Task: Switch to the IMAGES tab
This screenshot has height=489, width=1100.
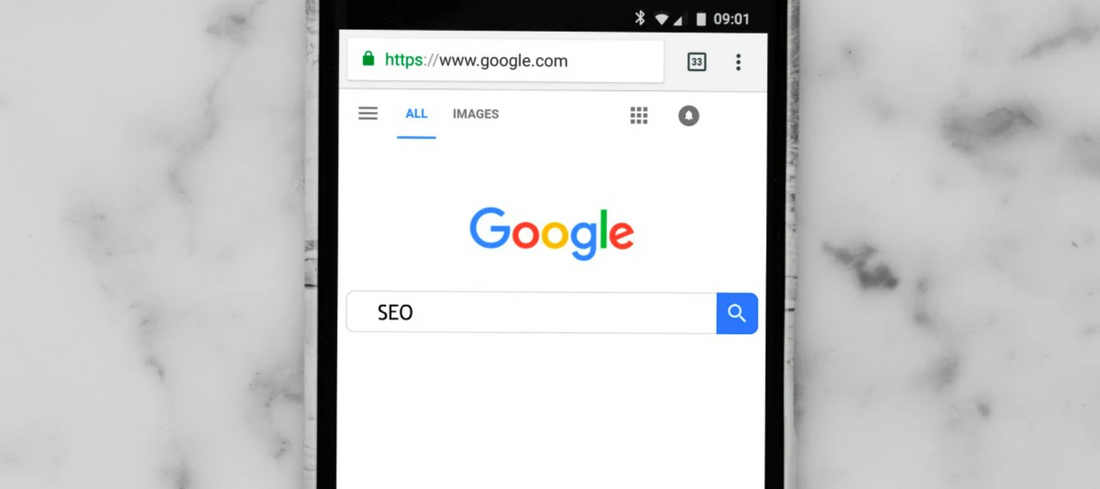Action: tap(476, 114)
